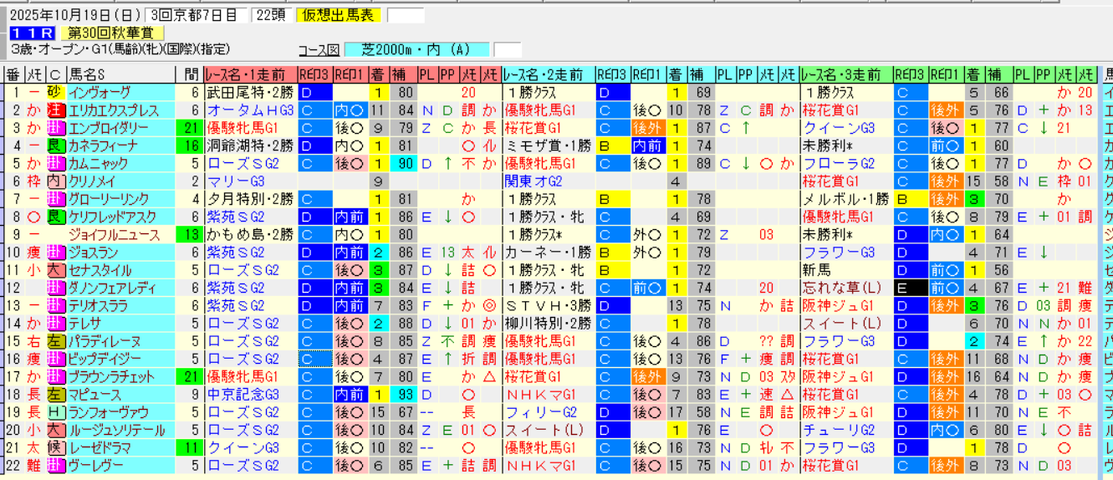
Task: Click the 大 badge beside セナスタイル
Action: pos(55,270)
